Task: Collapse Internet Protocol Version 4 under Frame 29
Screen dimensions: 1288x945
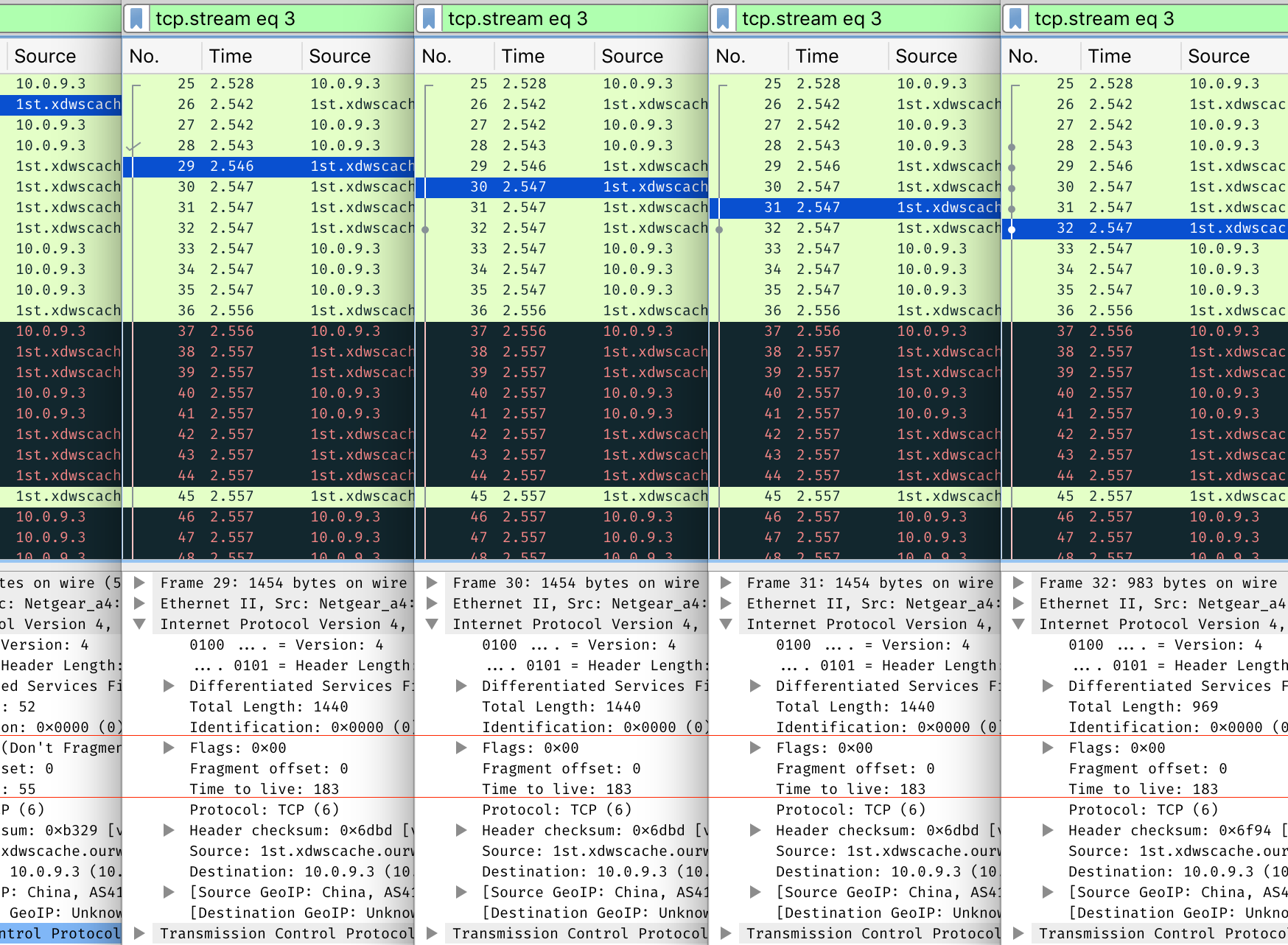Action: (x=139, y=624)
